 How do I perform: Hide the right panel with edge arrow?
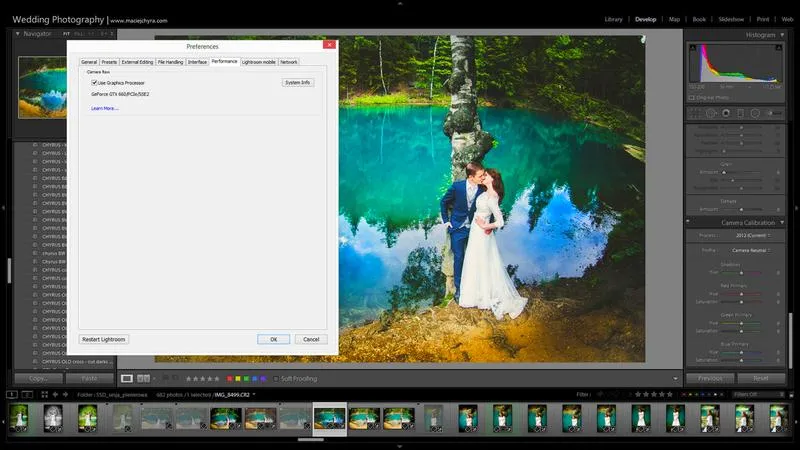796,208
